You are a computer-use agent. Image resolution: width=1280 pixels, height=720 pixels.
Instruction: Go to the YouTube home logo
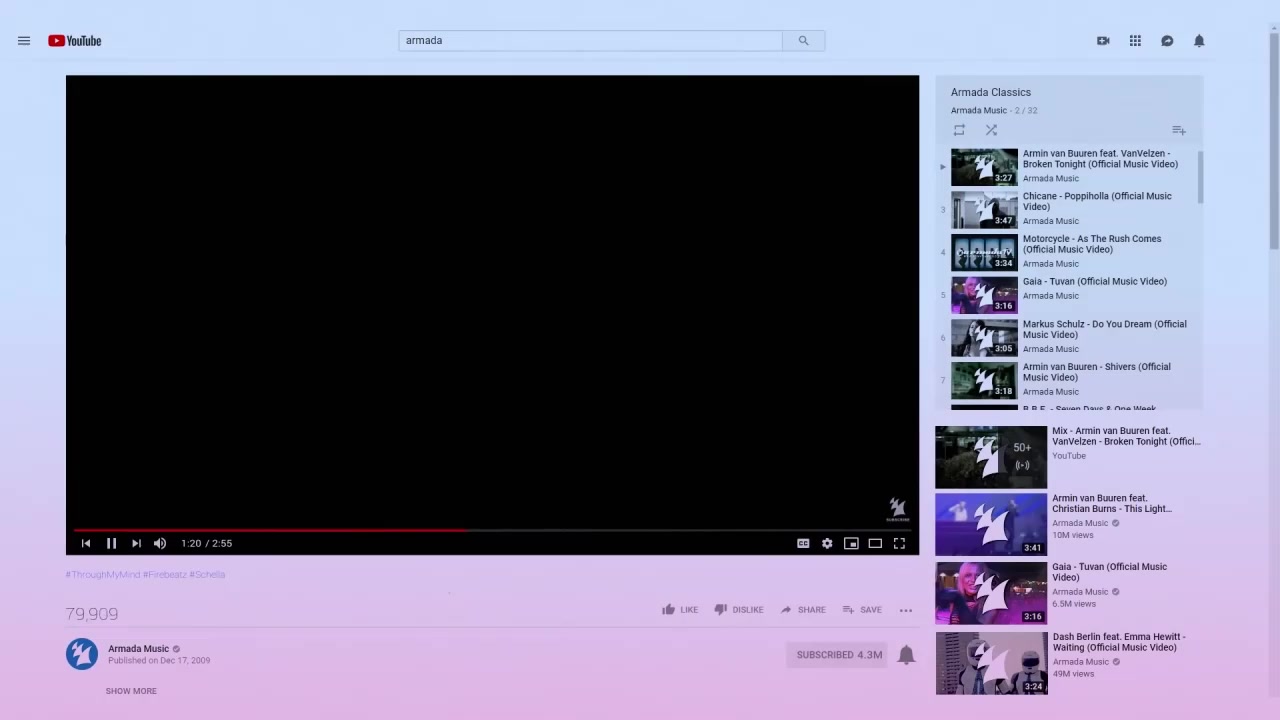click(75, 41)
